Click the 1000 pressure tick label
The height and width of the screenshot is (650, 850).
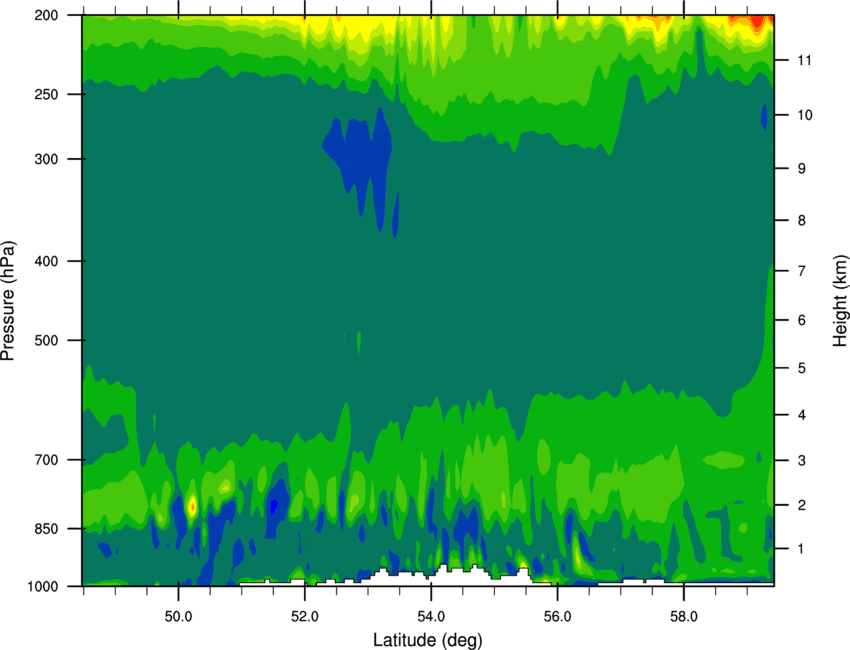pos(43,587)
